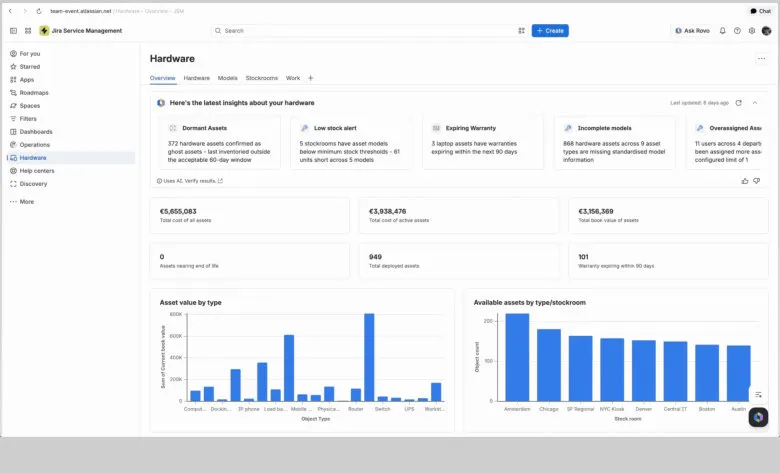Switch to the Models tab

[x=227, y=78]
